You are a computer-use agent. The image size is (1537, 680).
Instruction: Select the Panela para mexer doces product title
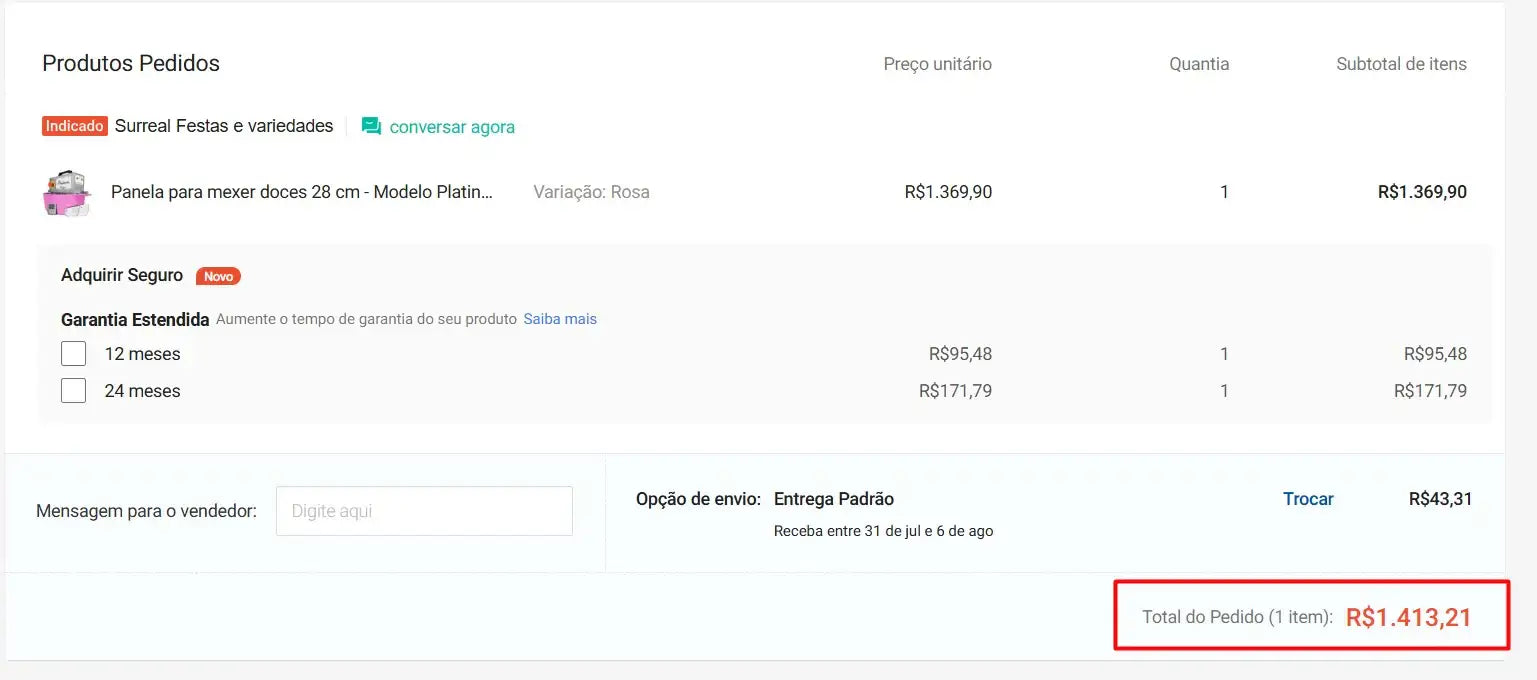301,192
